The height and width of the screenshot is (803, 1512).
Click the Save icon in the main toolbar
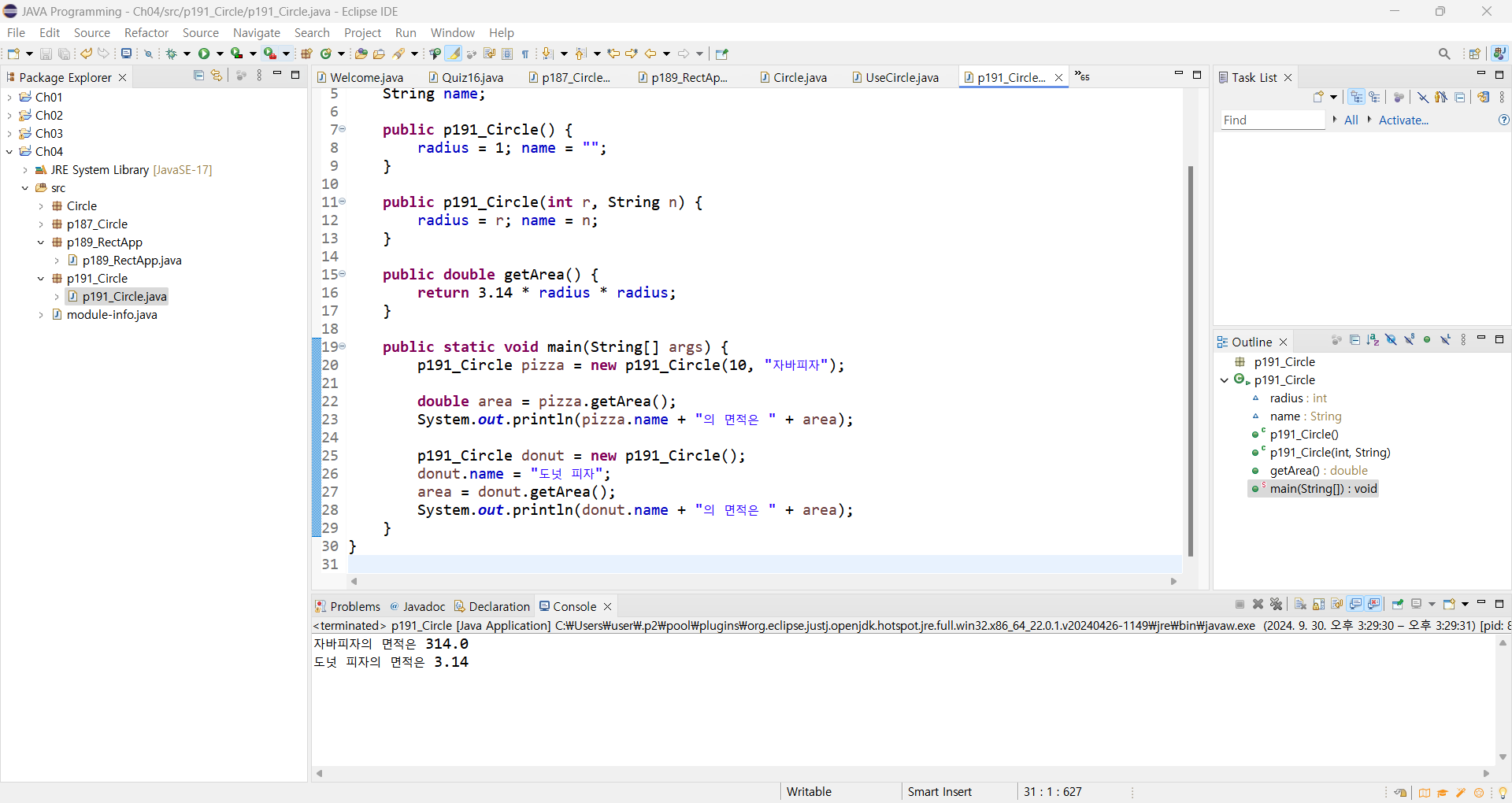(x=46, y=54)
